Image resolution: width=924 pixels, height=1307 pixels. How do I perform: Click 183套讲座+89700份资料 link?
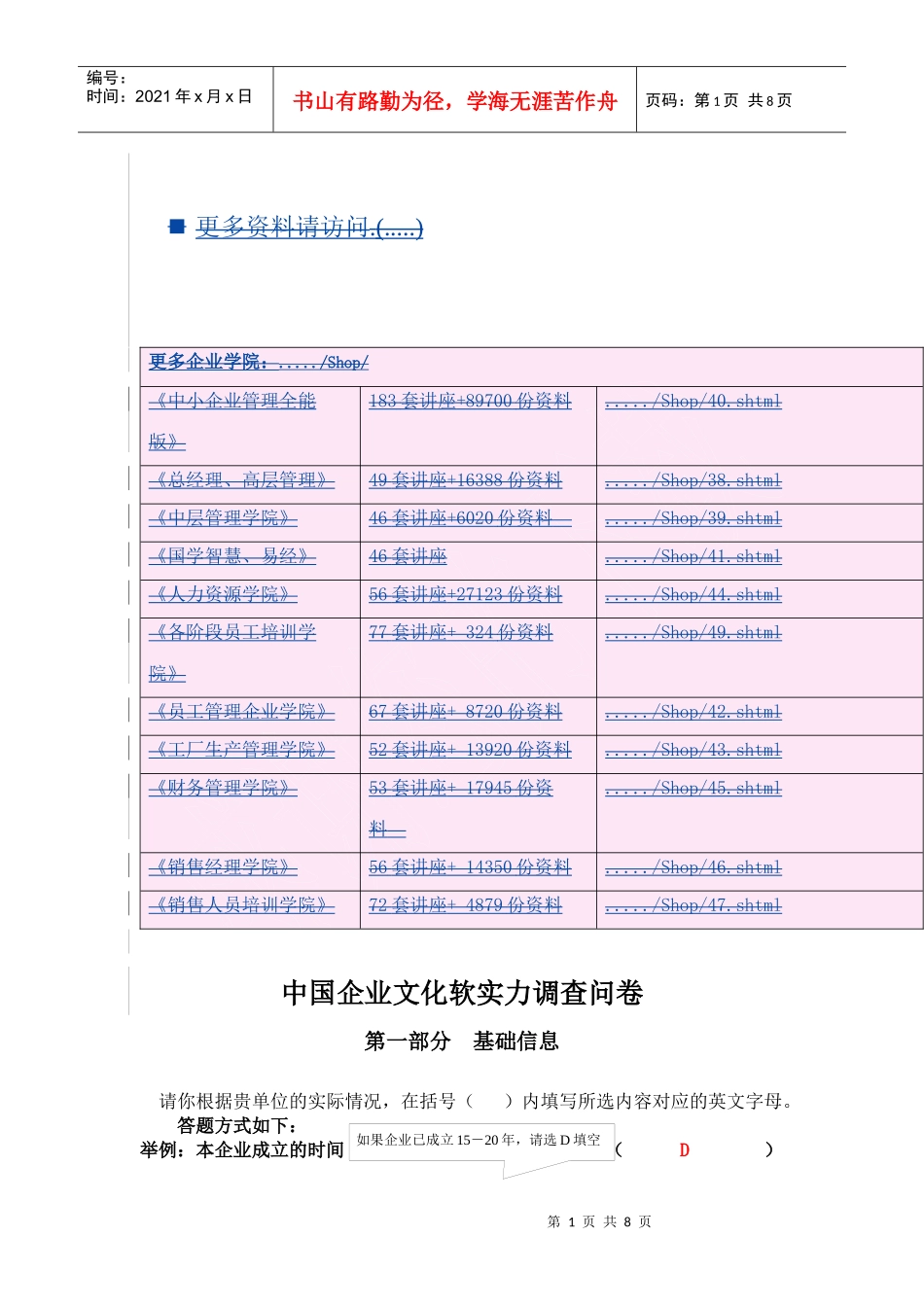click(470, 401)
